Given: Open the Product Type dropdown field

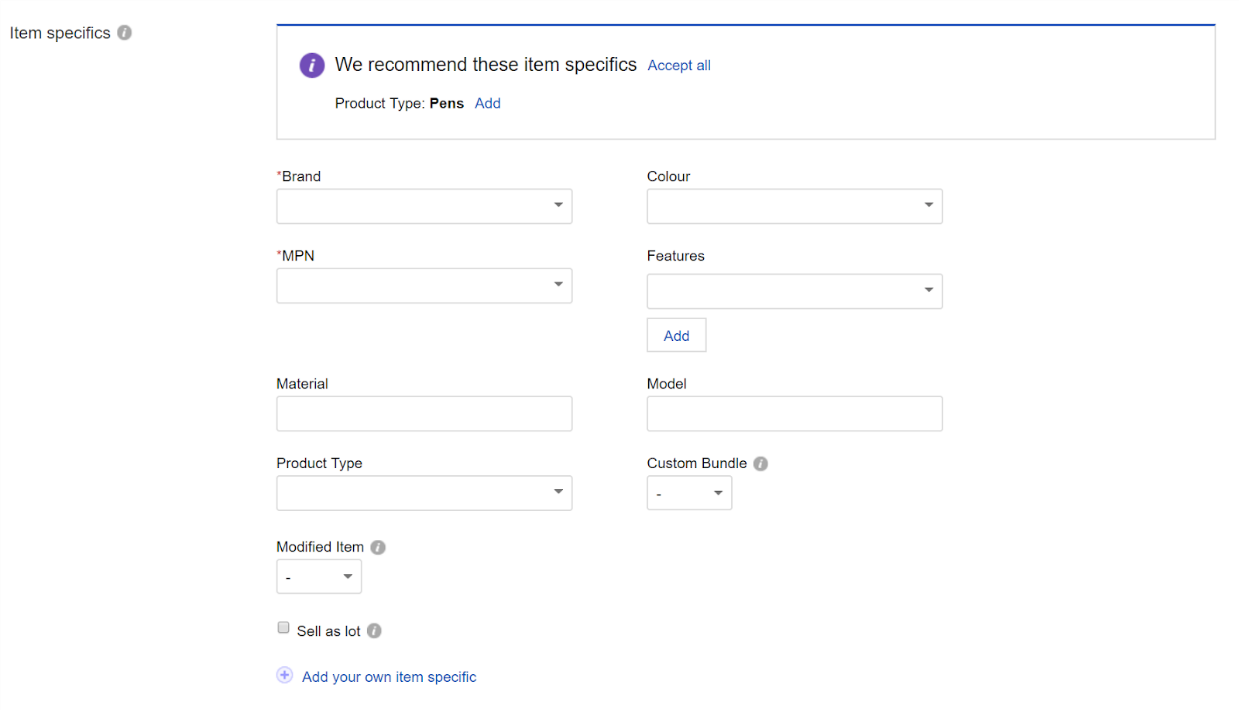Looking at the screenshot, I should pos(424,493).
